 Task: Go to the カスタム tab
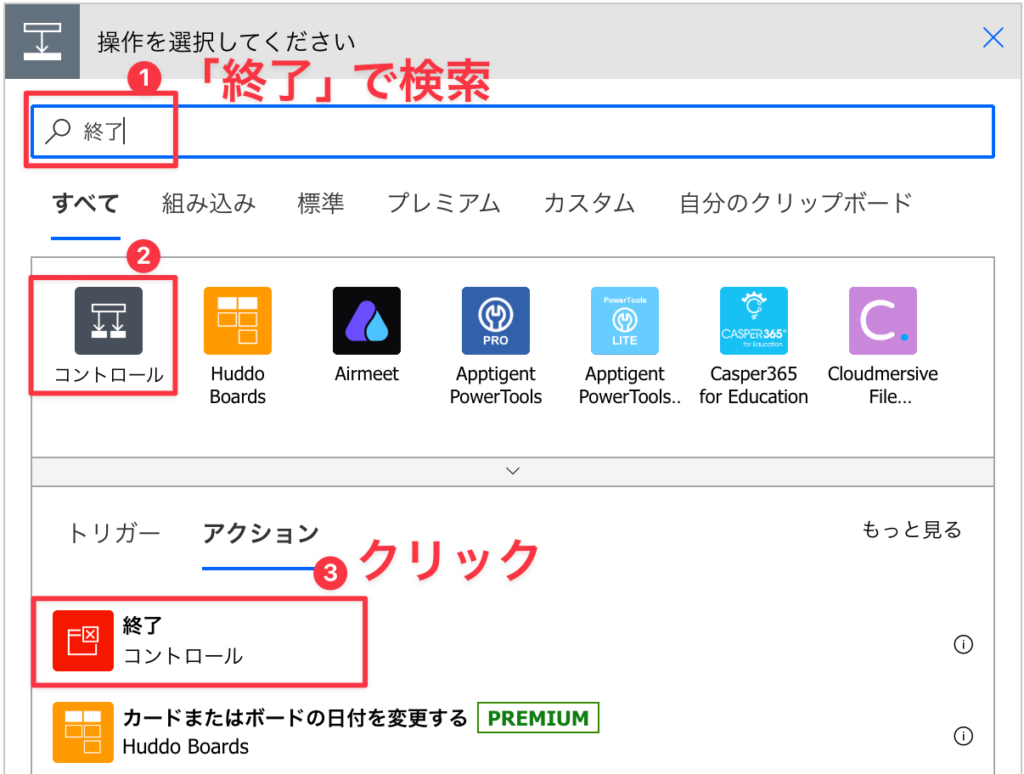pos(590,203)
